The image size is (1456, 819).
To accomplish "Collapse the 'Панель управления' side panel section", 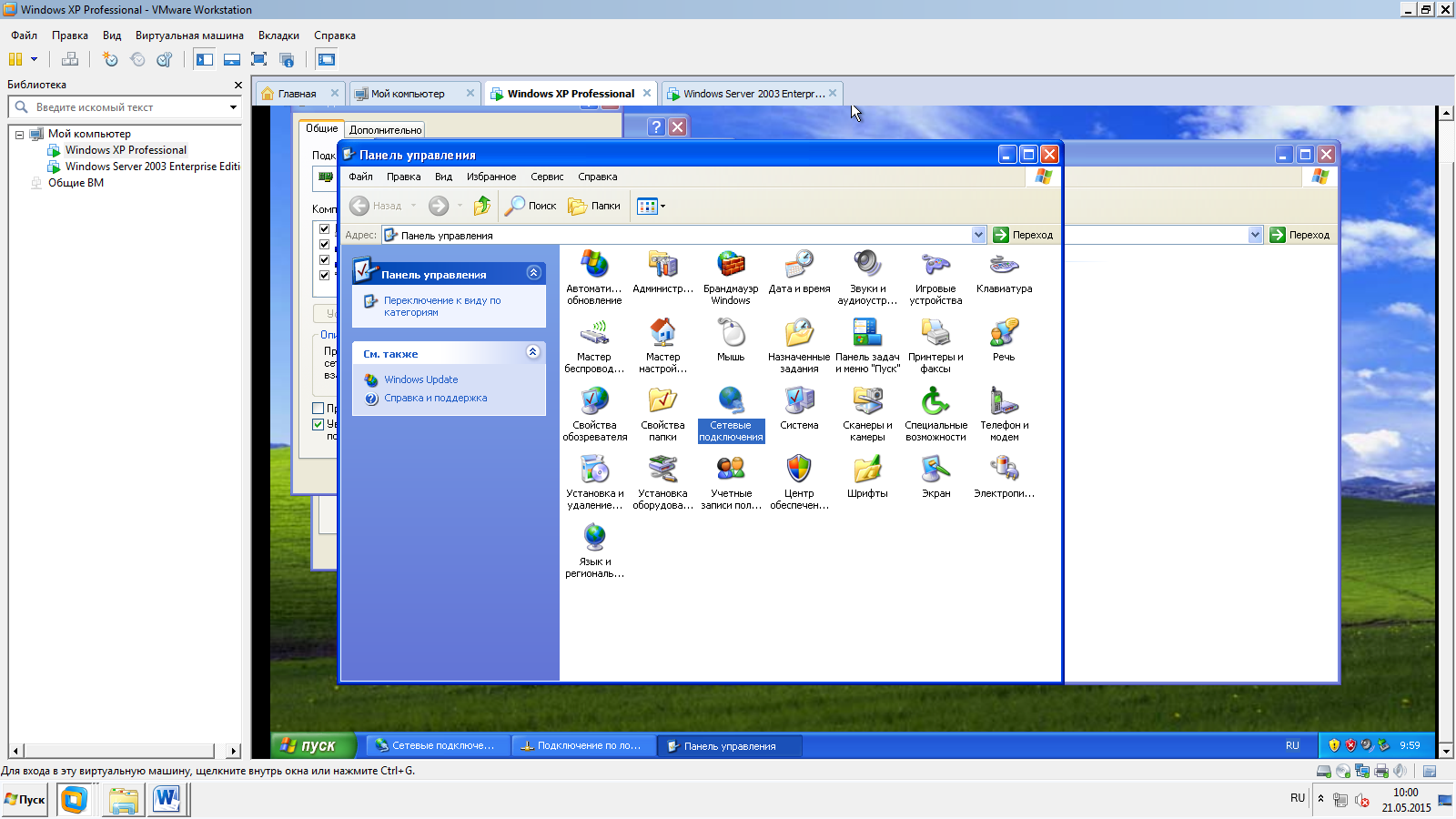I will pos(534,272).
